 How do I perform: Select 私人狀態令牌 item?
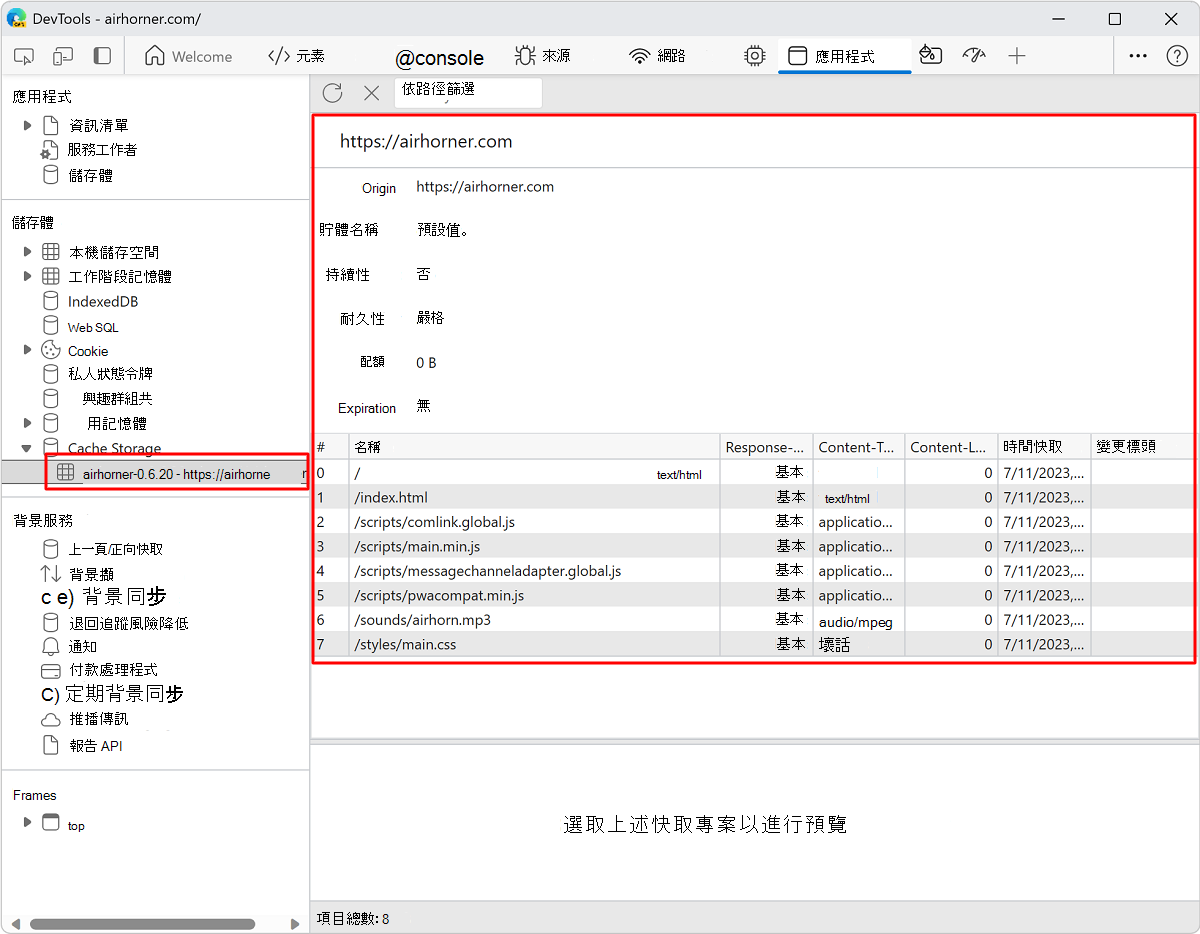click(x=110, y=374)
